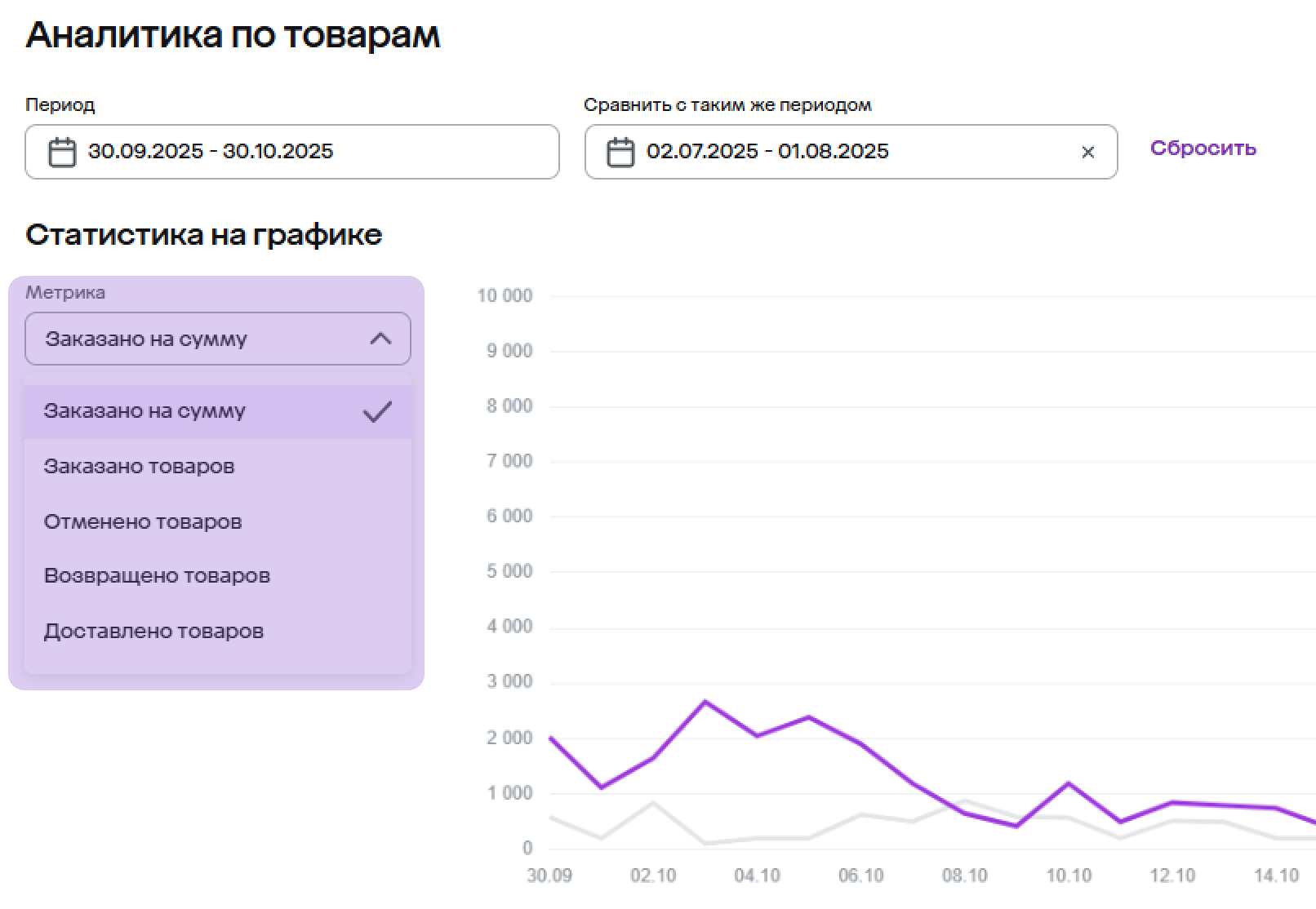The height and width of the screenshot is (909, 1316).
Task: Collapse the Метрика list using the chevron arrow
Action: [380, 339]
